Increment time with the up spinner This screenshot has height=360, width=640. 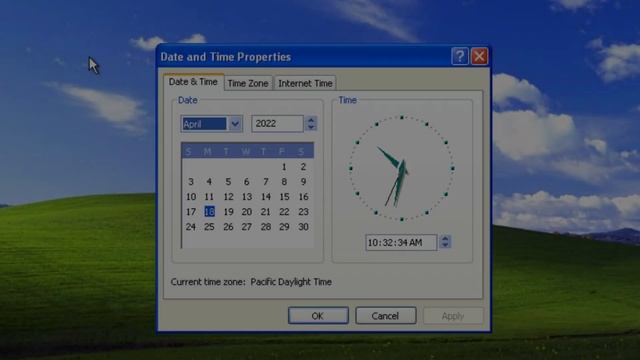445,239
